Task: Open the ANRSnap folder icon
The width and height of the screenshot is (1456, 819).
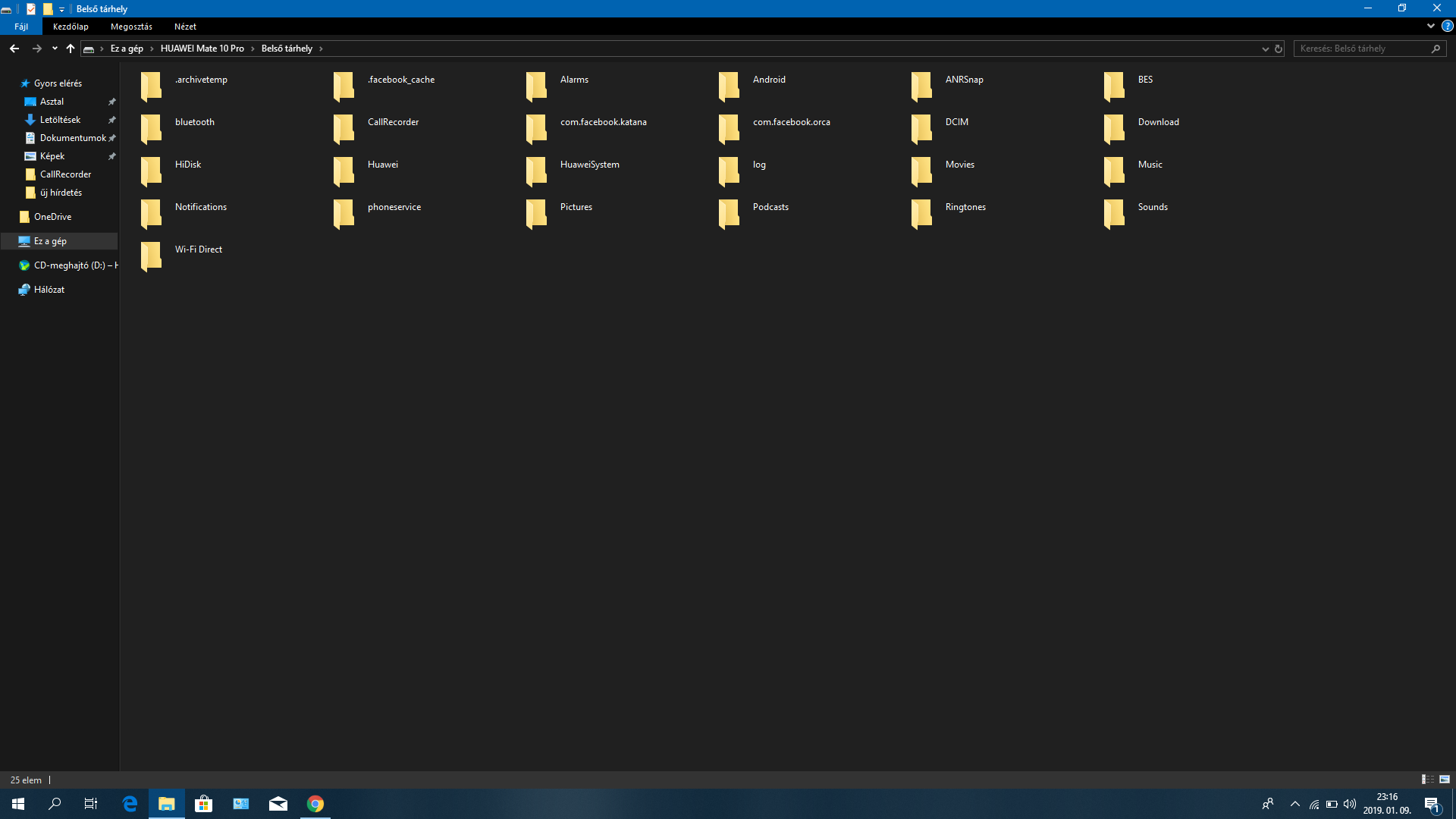Action: point(921,86)
